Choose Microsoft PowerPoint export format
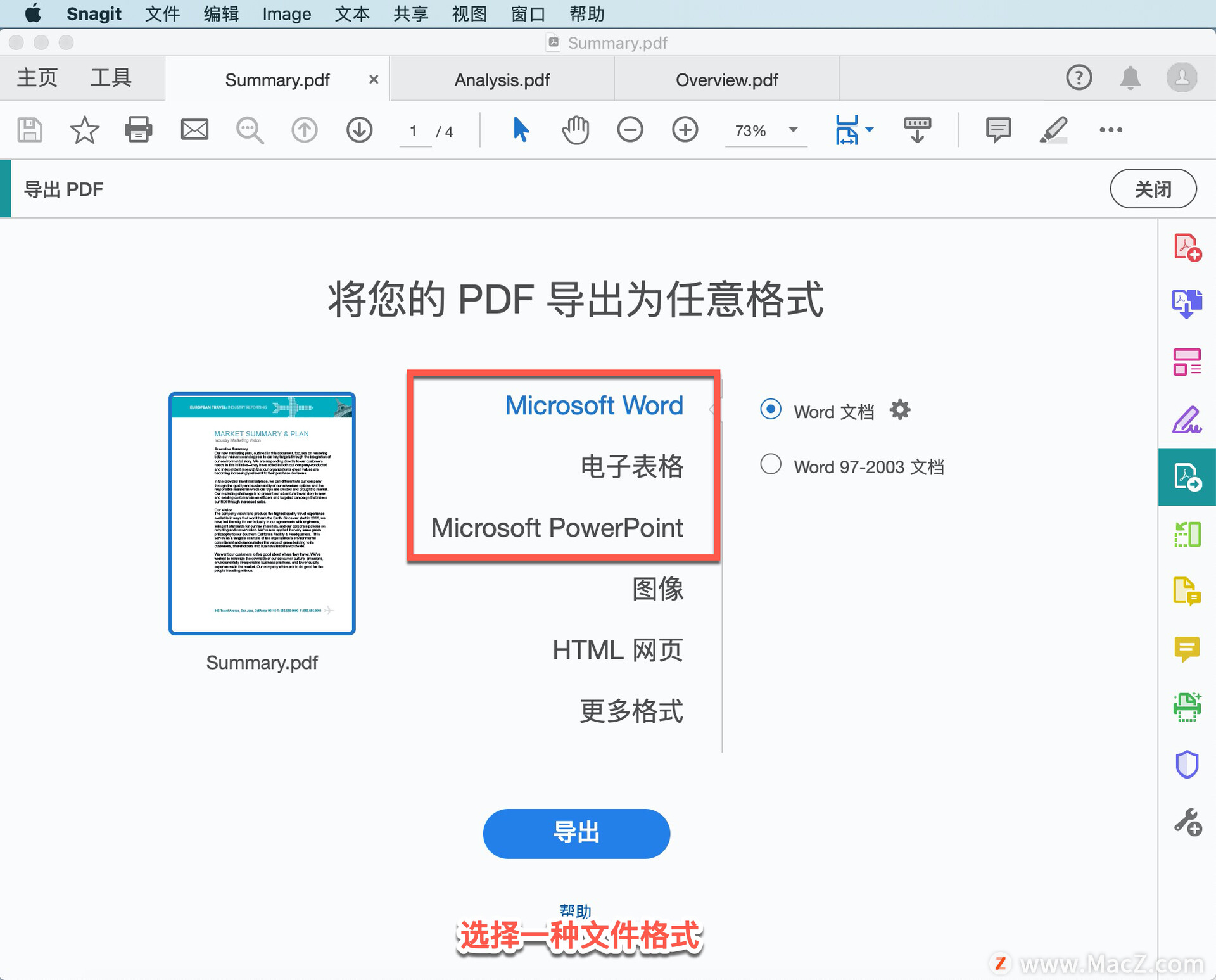The width and height of the screenshot is (1216, 980). point(557,528)
